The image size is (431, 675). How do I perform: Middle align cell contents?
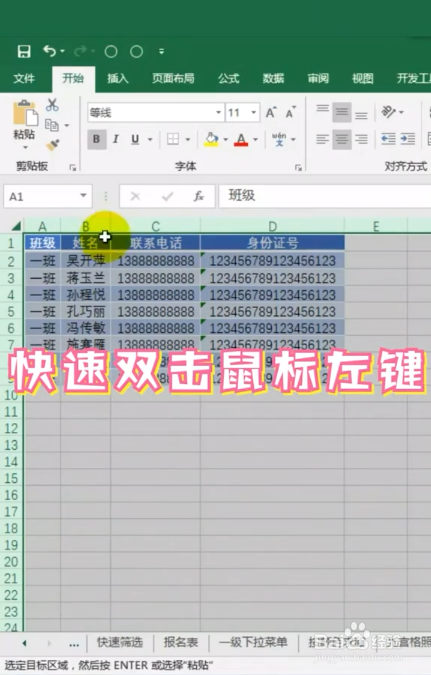[341, 113]
